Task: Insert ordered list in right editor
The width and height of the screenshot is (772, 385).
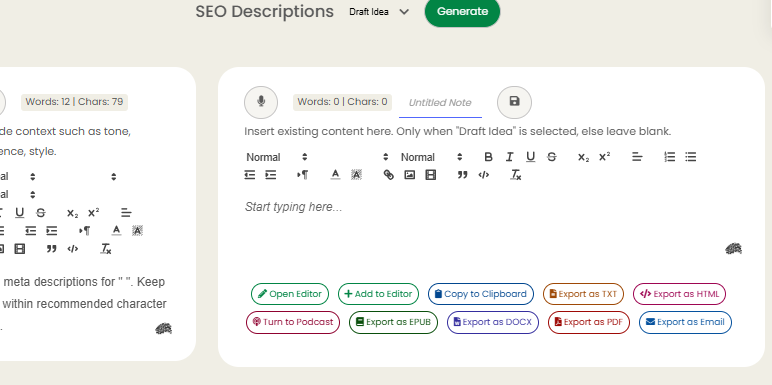Action: pyautogui.click(x=670, y=157)
